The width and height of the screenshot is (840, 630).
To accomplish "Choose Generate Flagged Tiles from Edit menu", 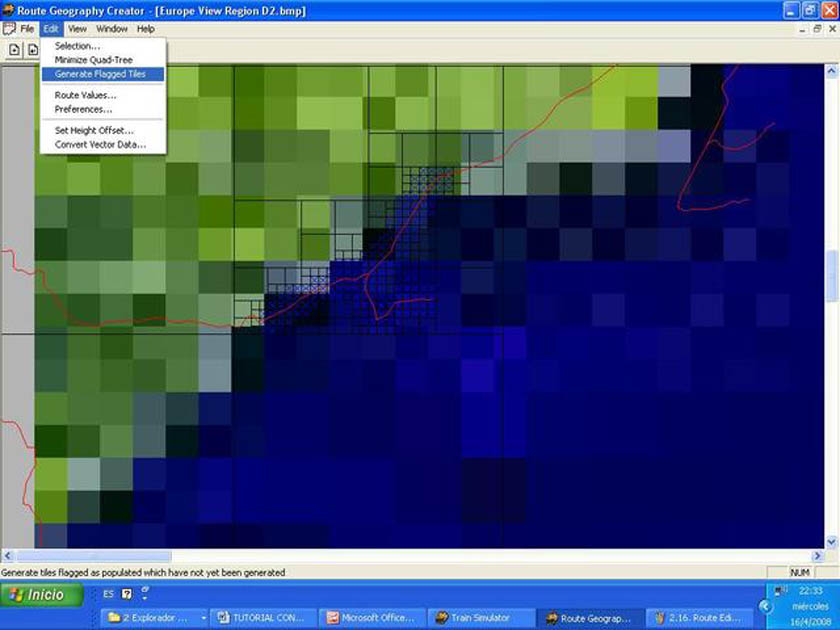I will (x=99, y=74).
